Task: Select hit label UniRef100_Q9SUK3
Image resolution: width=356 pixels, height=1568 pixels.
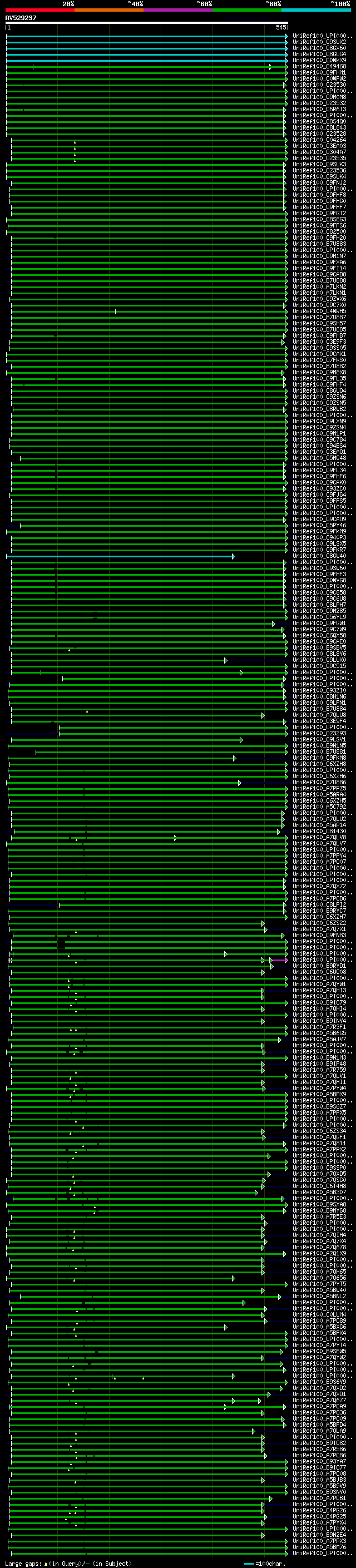Action: coord(319,164)
